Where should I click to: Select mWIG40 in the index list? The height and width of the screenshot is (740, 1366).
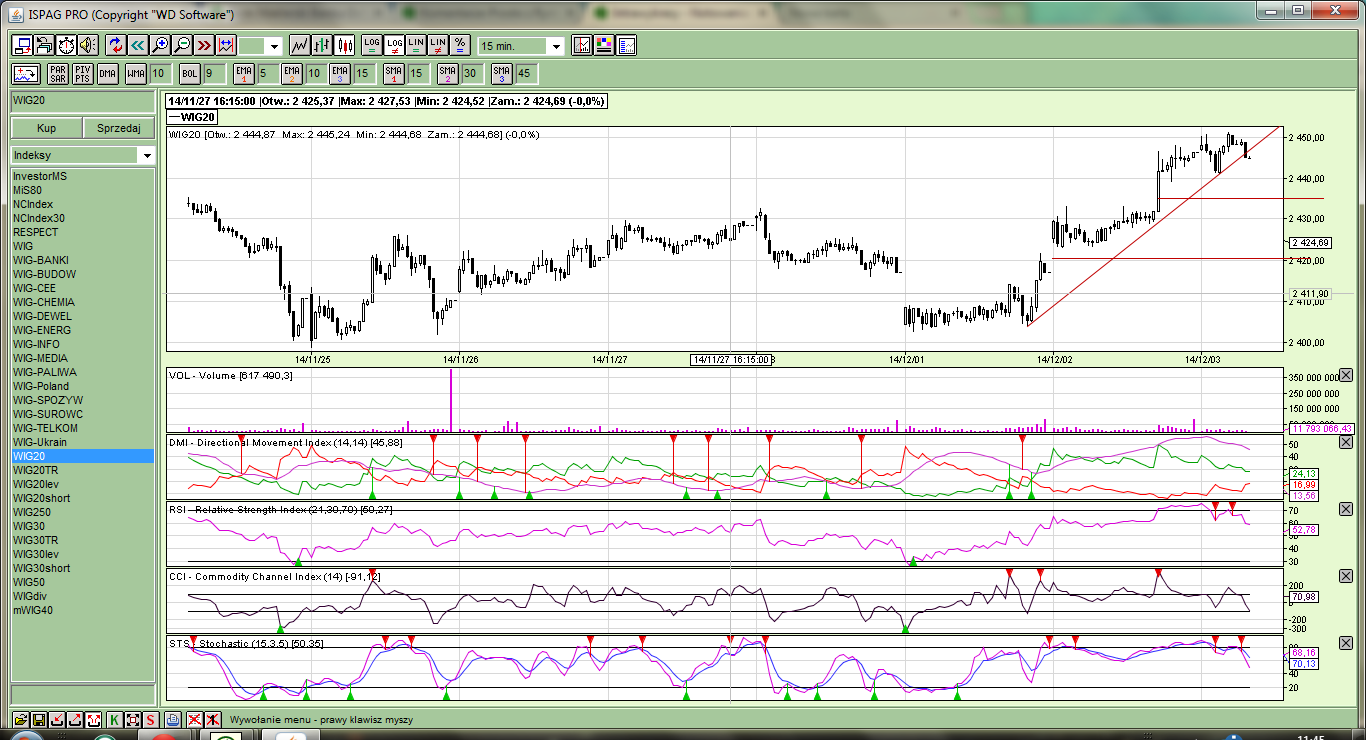click(33, 610)
